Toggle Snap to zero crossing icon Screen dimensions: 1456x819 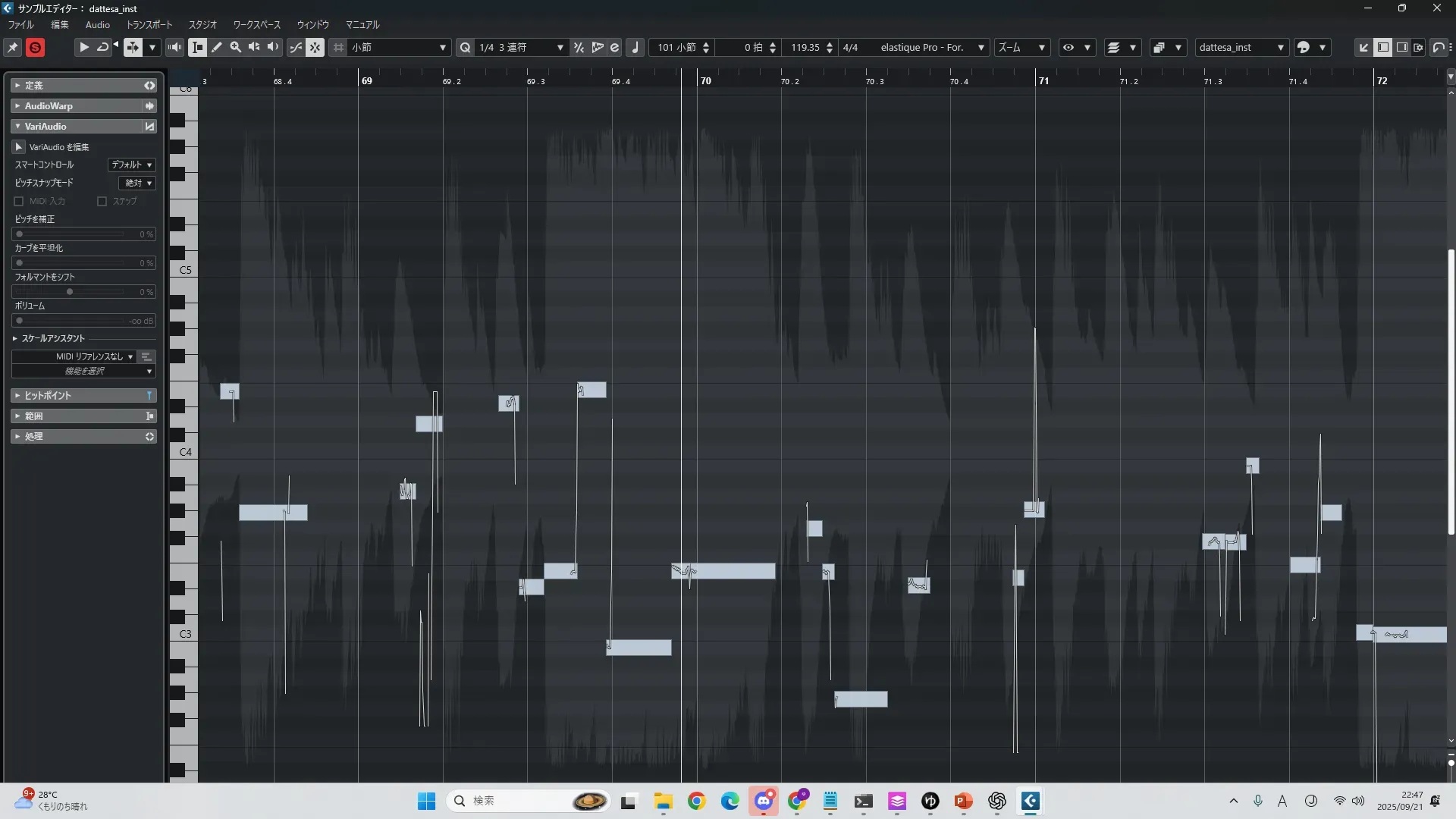296,47
